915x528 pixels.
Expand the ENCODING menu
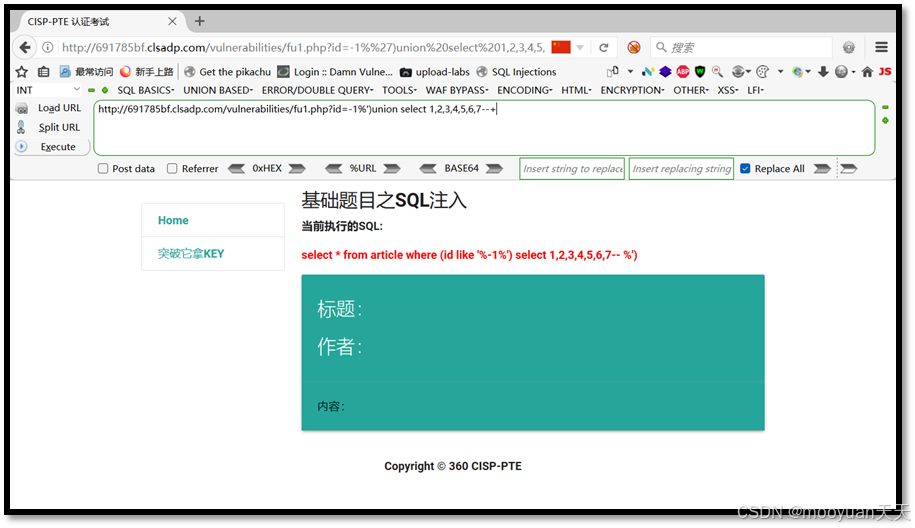coord(525,90)
